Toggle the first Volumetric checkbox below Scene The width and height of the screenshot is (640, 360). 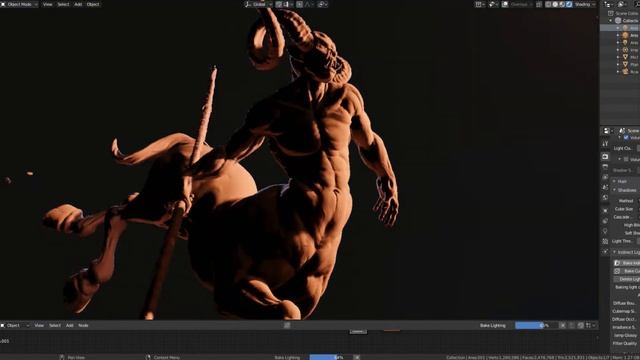(x=626, y=138)
